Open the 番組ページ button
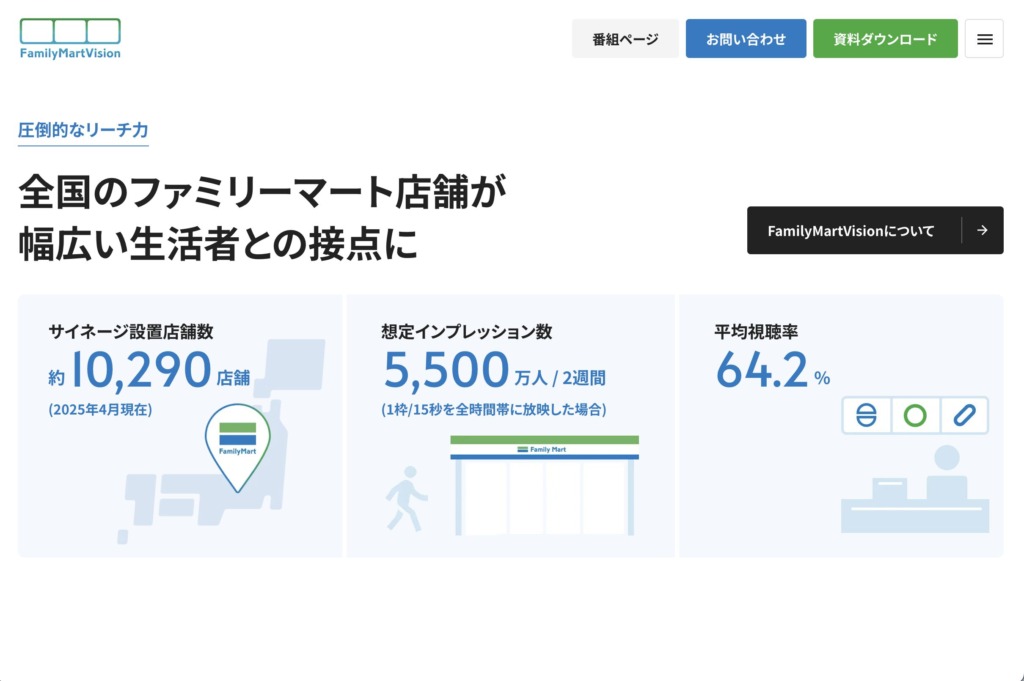 click(x=625, y=39)
